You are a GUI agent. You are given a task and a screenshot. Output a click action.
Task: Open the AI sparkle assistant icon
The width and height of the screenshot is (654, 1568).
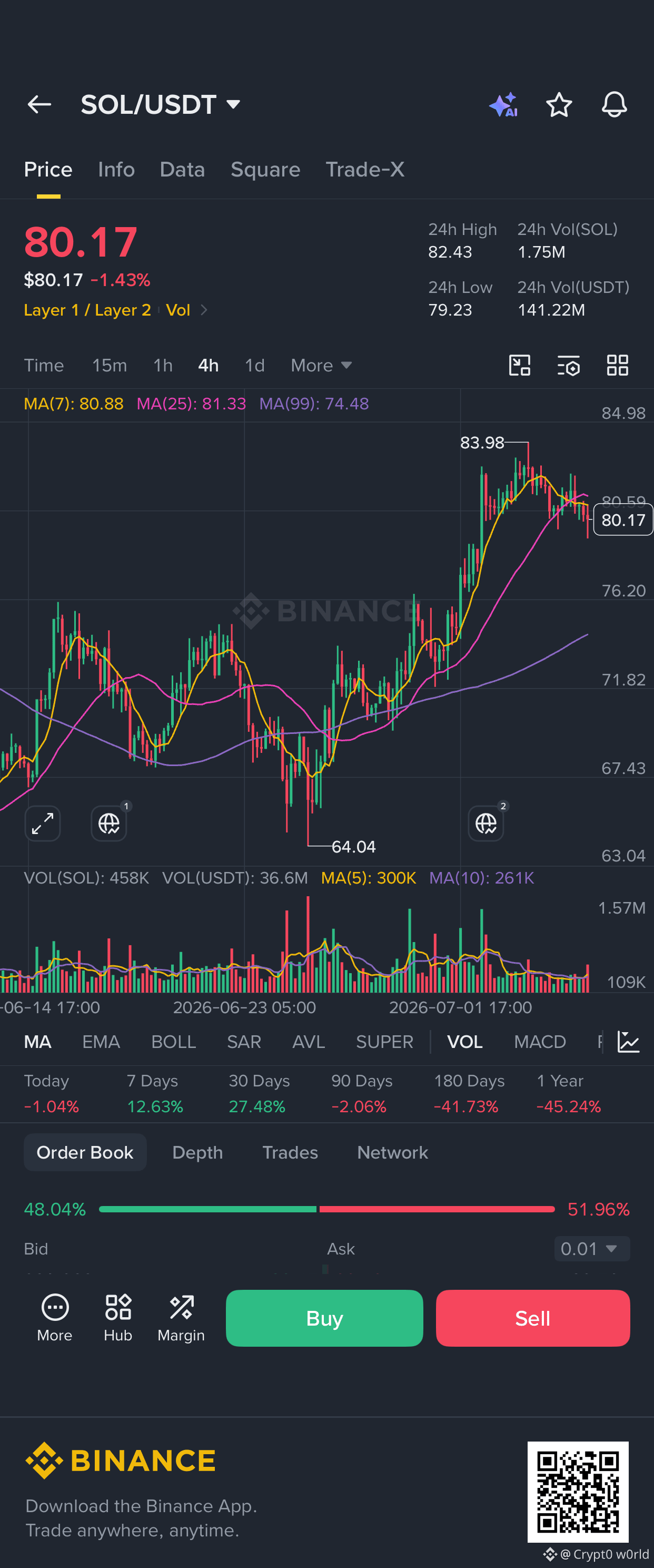[504, 105]
